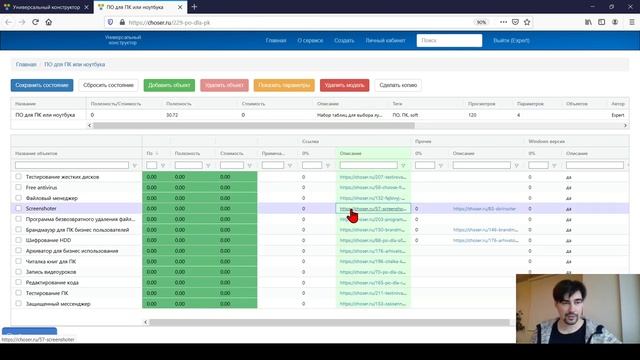Check the Архиватор для бизнес использования checkbox
Viewport: 640px width, 360px height.
click(18, 251)
